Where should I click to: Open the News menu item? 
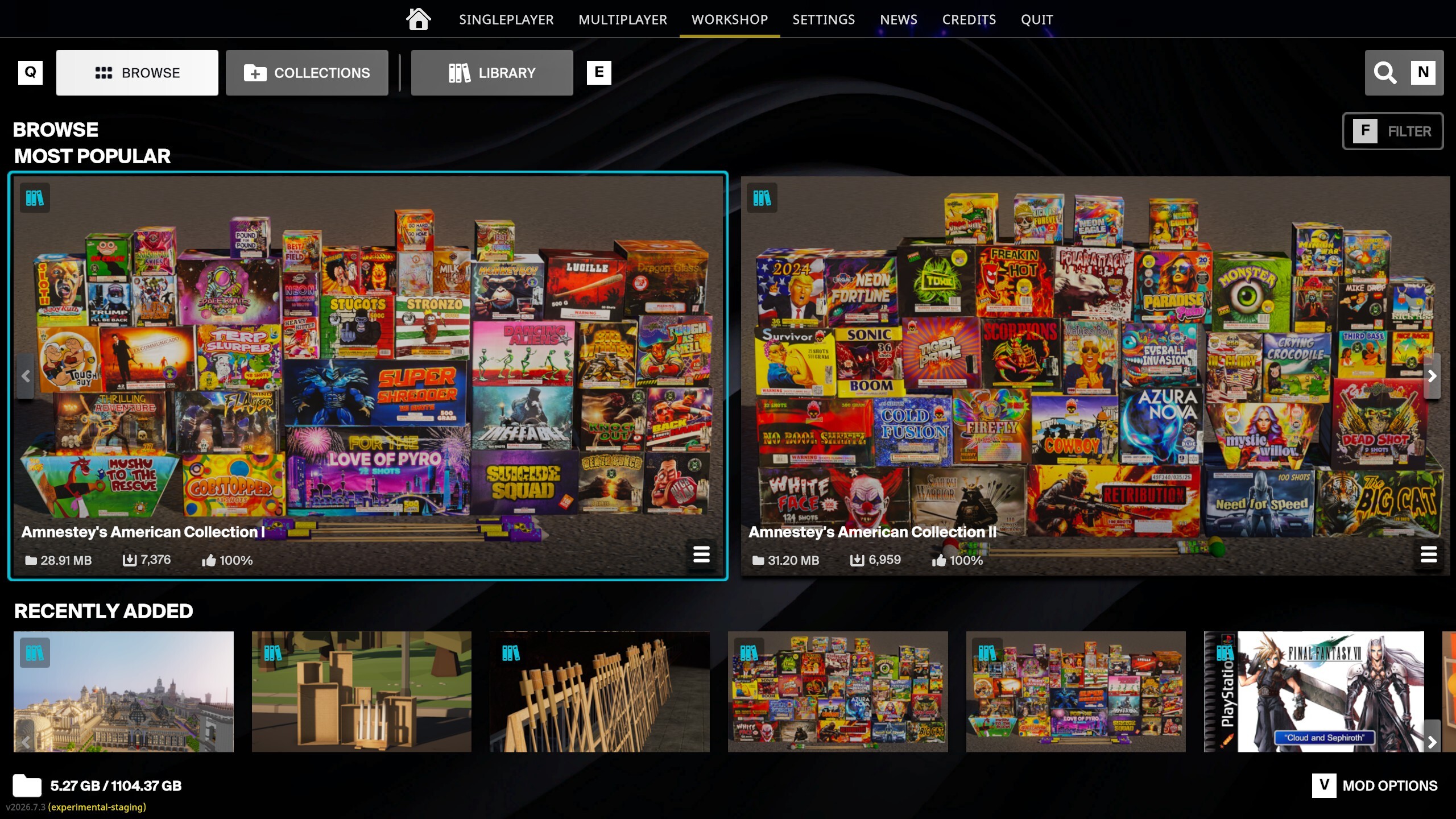coord(899,19)
